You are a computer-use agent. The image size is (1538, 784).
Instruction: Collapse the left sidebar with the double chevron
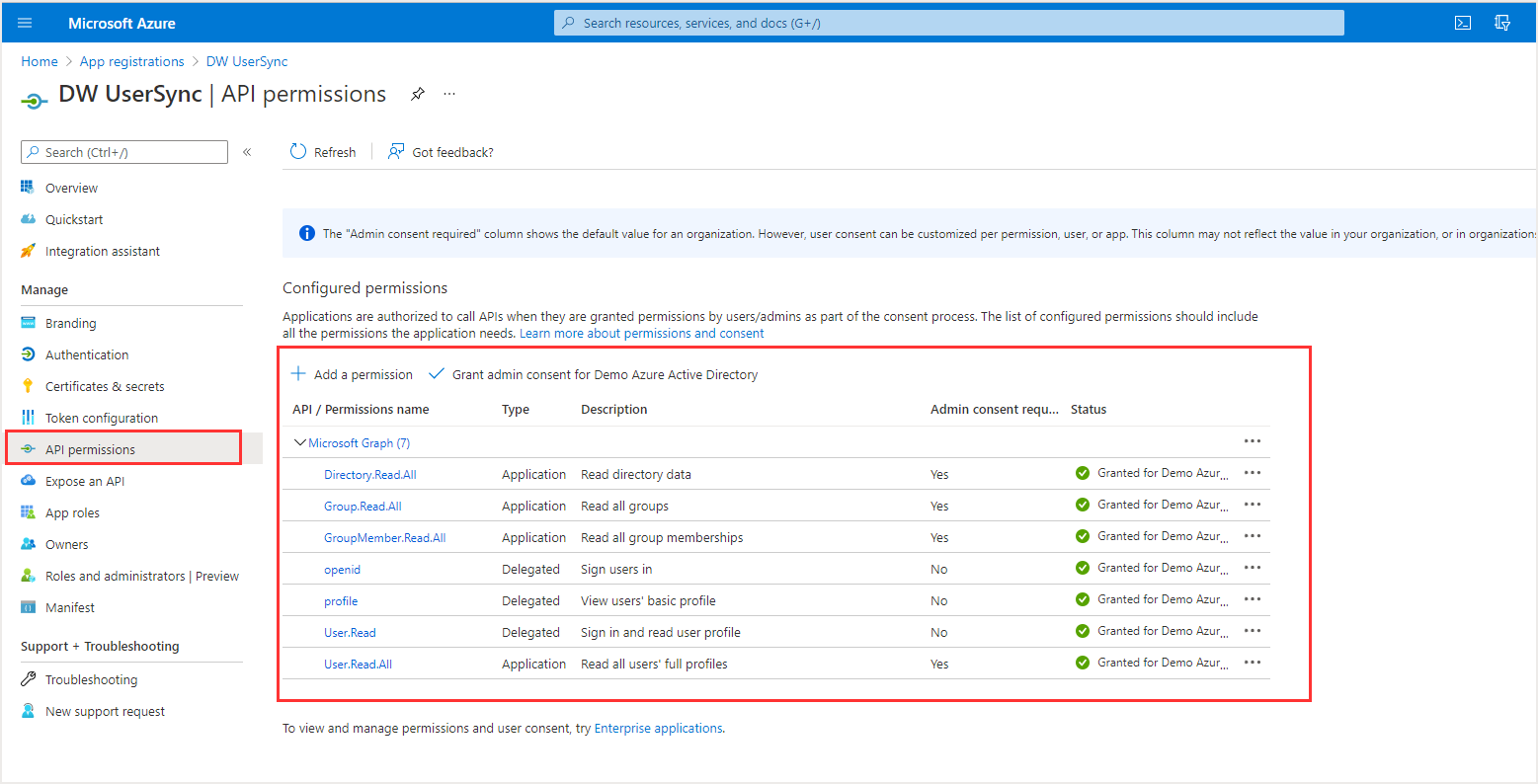[x=247, y=151]
